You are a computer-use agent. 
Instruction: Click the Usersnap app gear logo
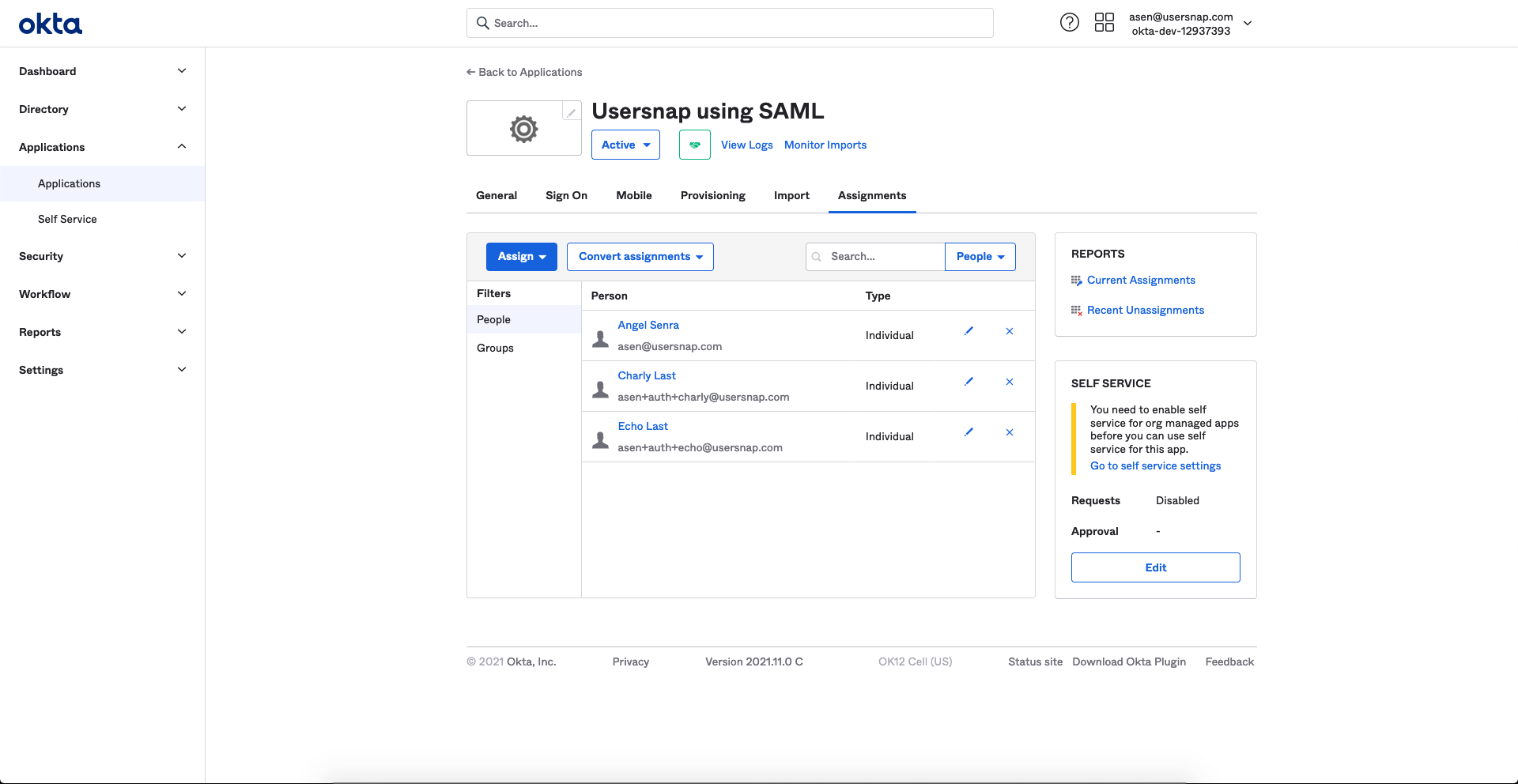(523, 129)
